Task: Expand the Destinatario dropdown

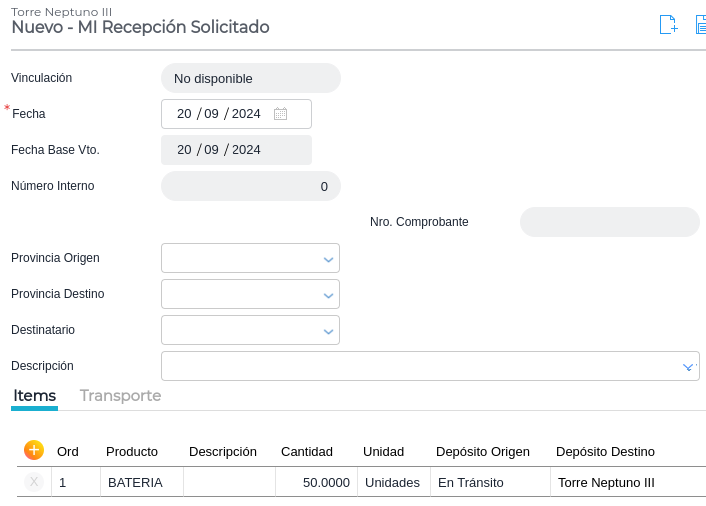Action: click(327, 331)
